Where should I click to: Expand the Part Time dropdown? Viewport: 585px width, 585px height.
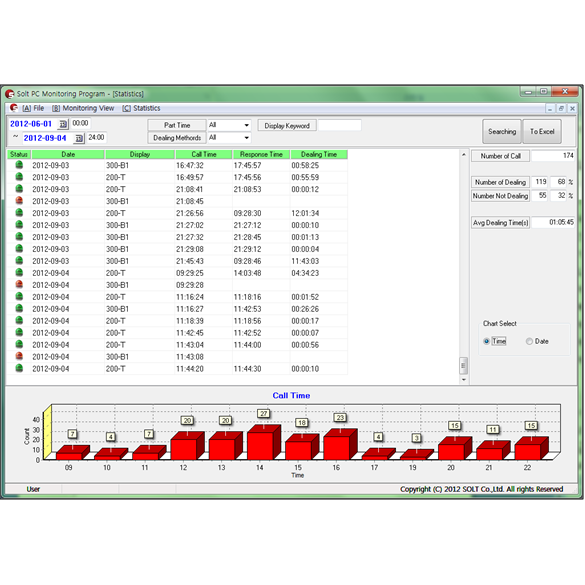click(229, 125)
